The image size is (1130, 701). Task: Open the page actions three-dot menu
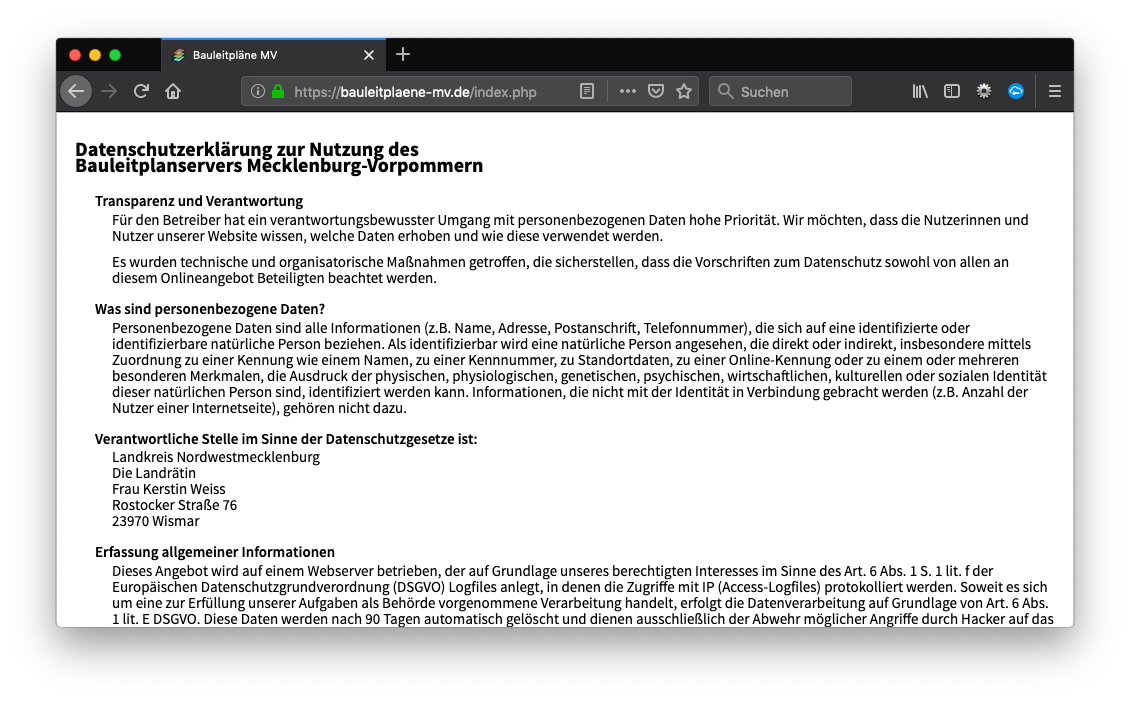(627, 91)
